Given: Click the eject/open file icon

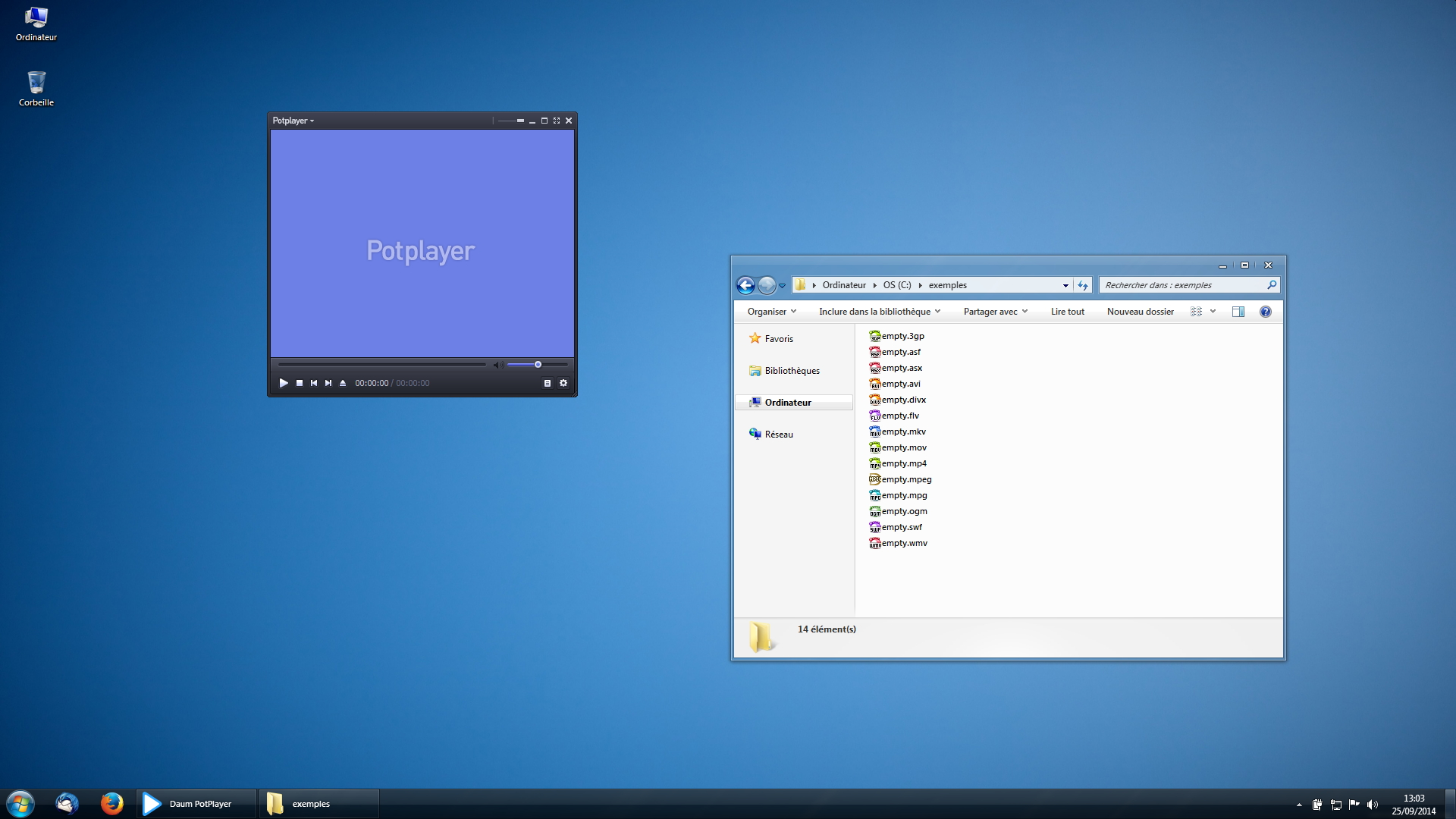Looking at the screenshot, I should (343, 383).
